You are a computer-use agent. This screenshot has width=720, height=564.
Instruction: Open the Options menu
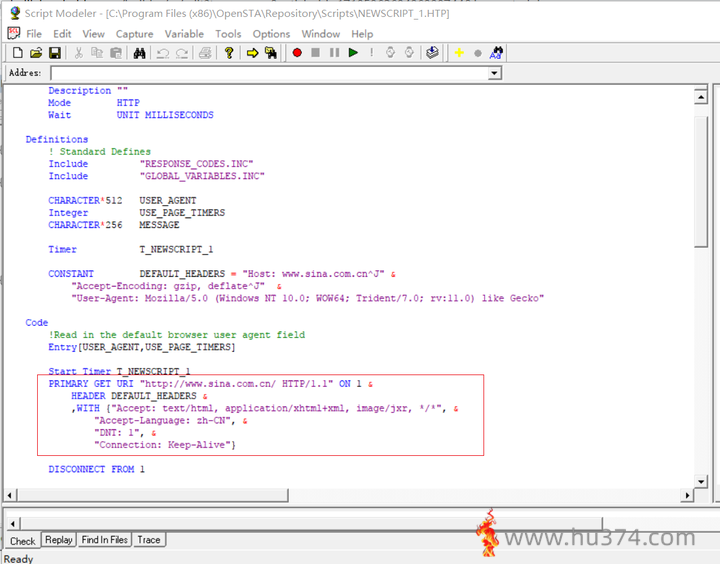click(271, 34)
